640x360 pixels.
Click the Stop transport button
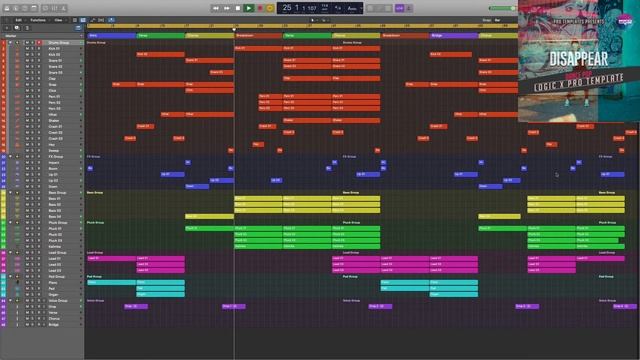238,8
